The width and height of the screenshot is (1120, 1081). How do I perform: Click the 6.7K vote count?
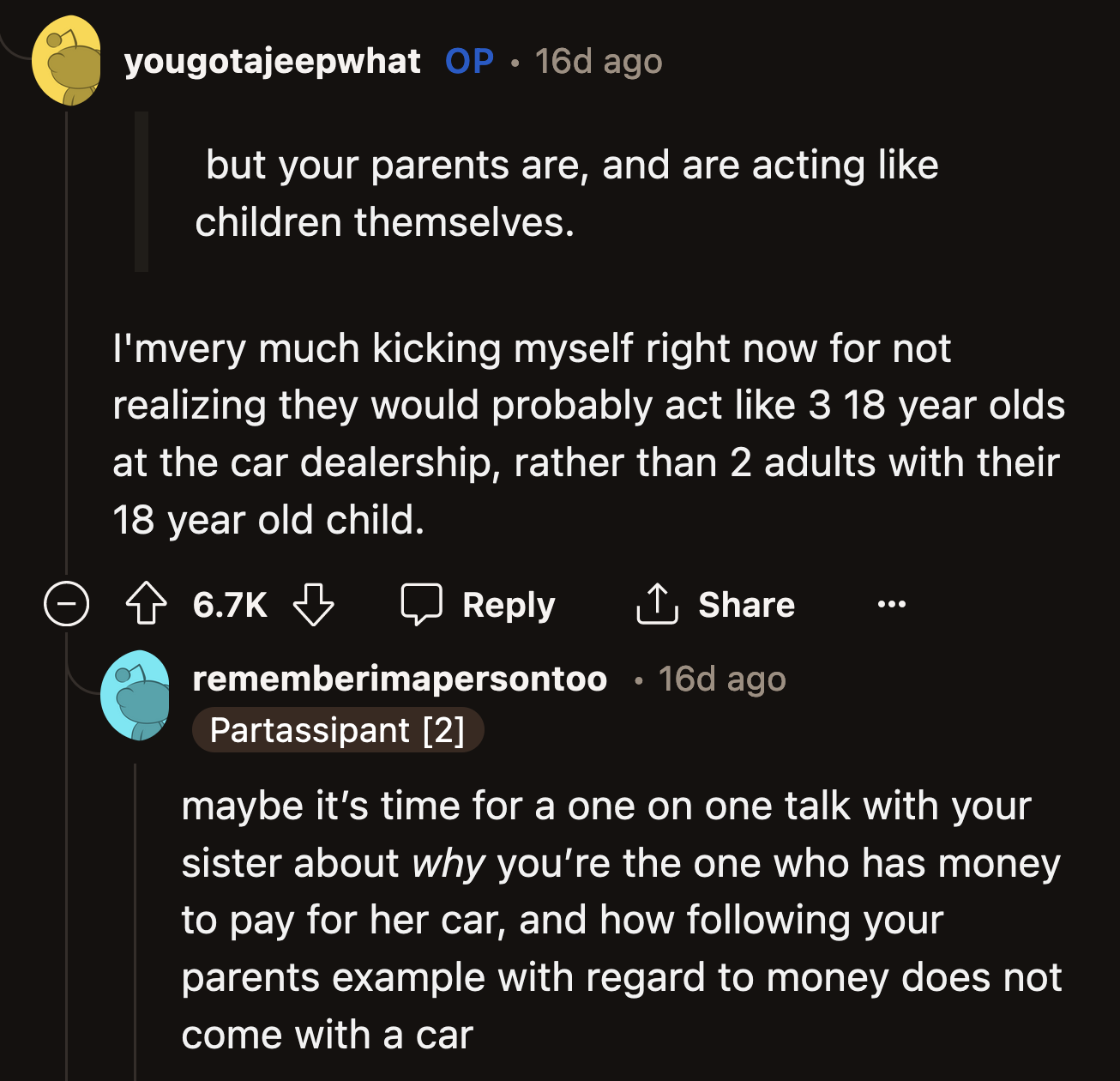point(230,605)
